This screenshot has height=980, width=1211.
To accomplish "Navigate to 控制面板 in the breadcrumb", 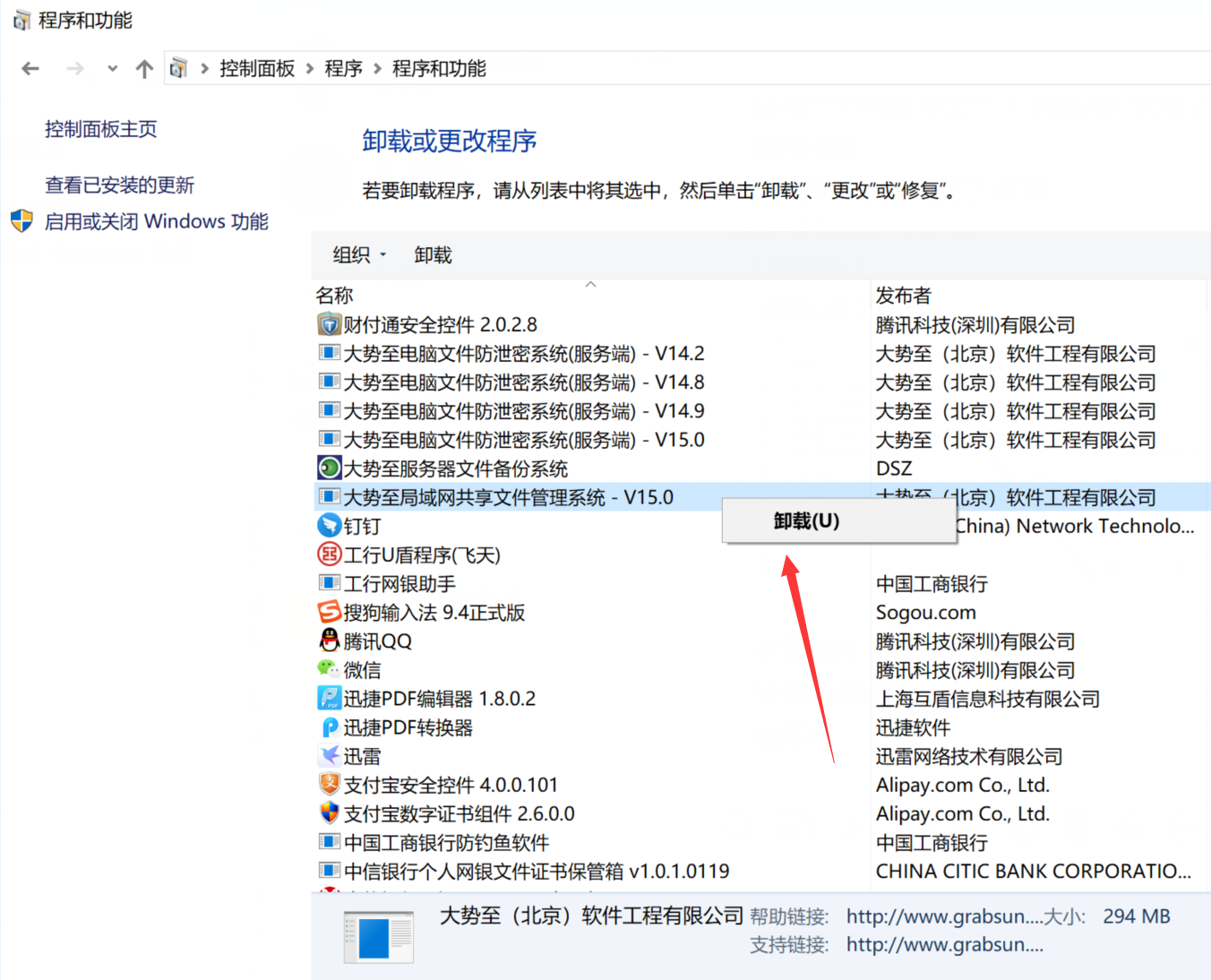I will [x=257, y=68].
